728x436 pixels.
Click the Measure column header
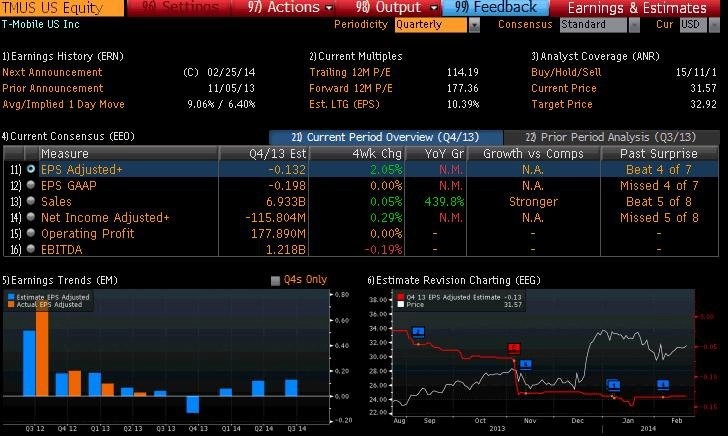(128, 153)
